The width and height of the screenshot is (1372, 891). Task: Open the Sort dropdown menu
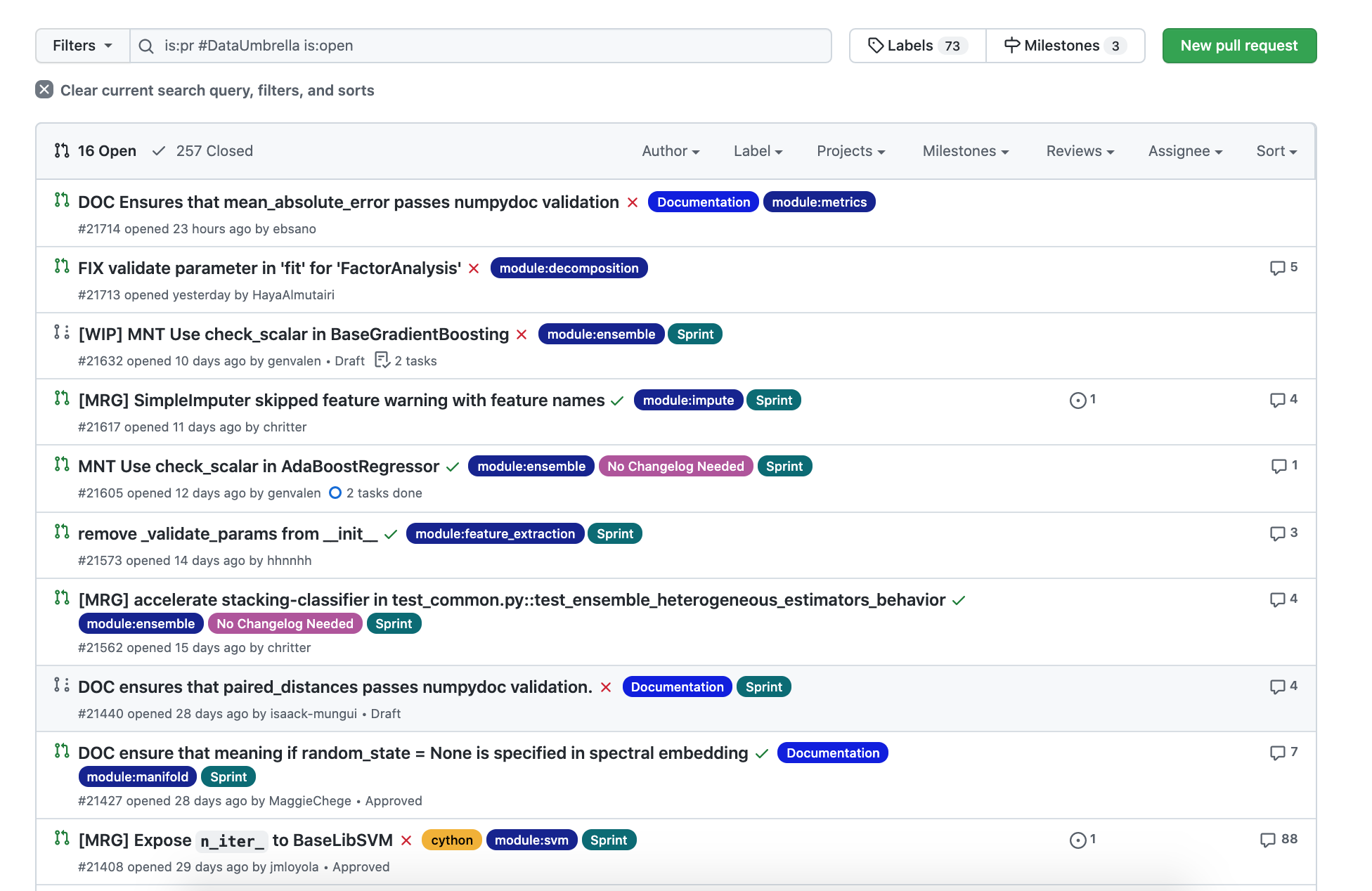click(1276, 151)
